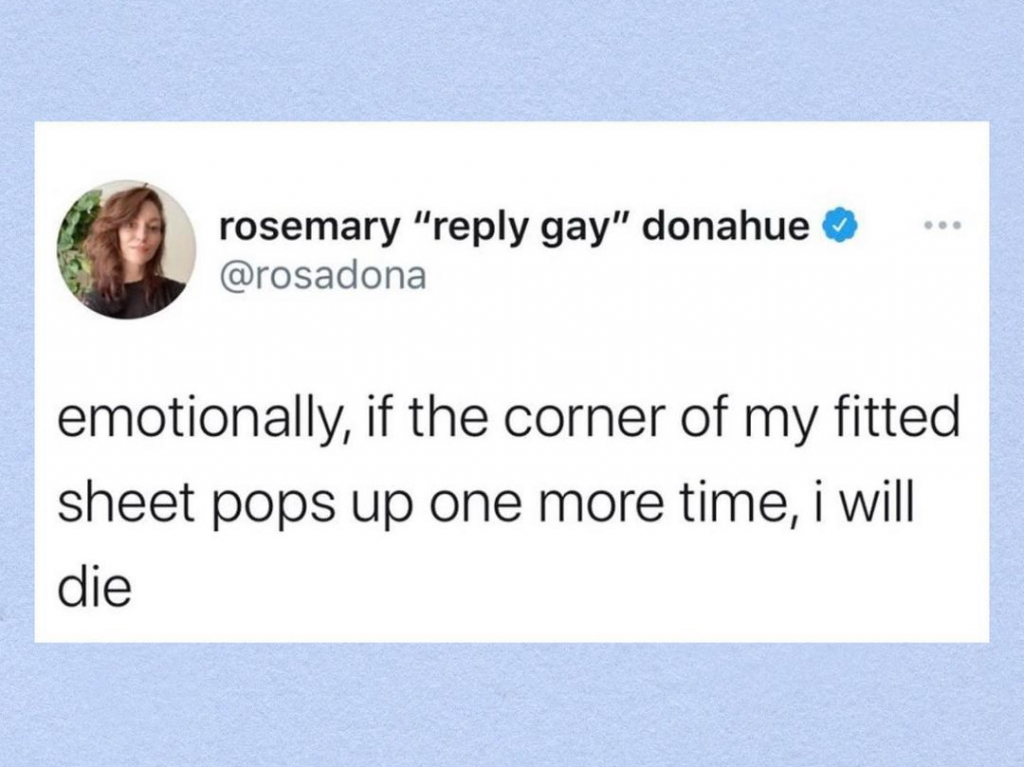Open rosemary donahue's profile picture
This screenshot has width=1024, height=767.
pyautogui.click(x=126, y=249)
